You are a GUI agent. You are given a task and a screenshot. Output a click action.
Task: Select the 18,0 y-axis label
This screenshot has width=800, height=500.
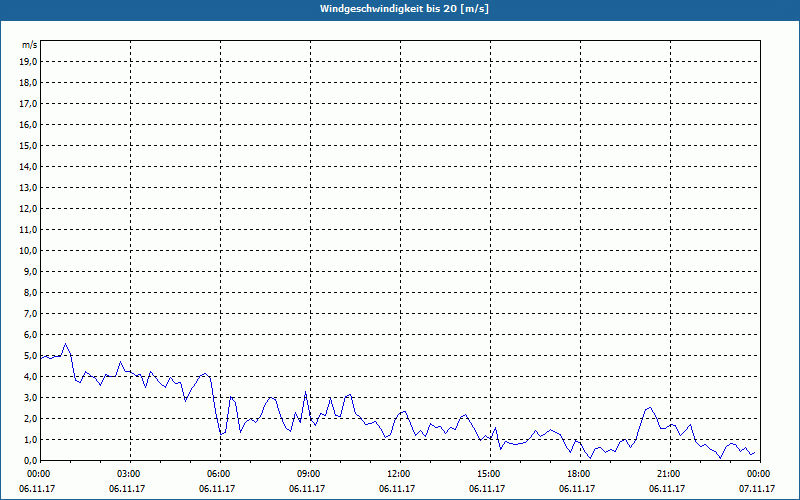click(x=29, y=83)
